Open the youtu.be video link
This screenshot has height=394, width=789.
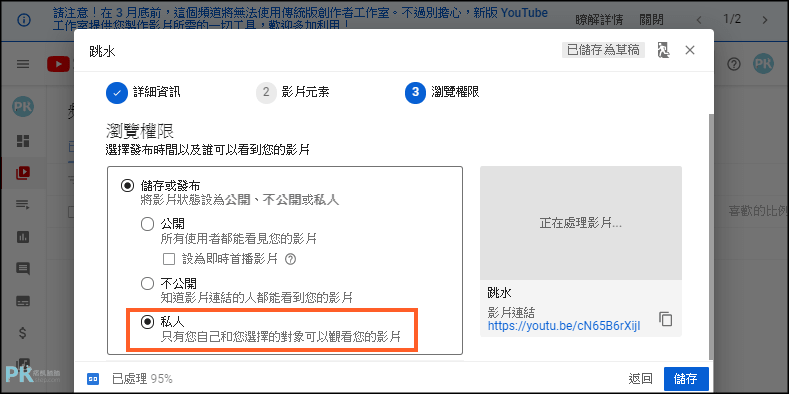[564, 326]
